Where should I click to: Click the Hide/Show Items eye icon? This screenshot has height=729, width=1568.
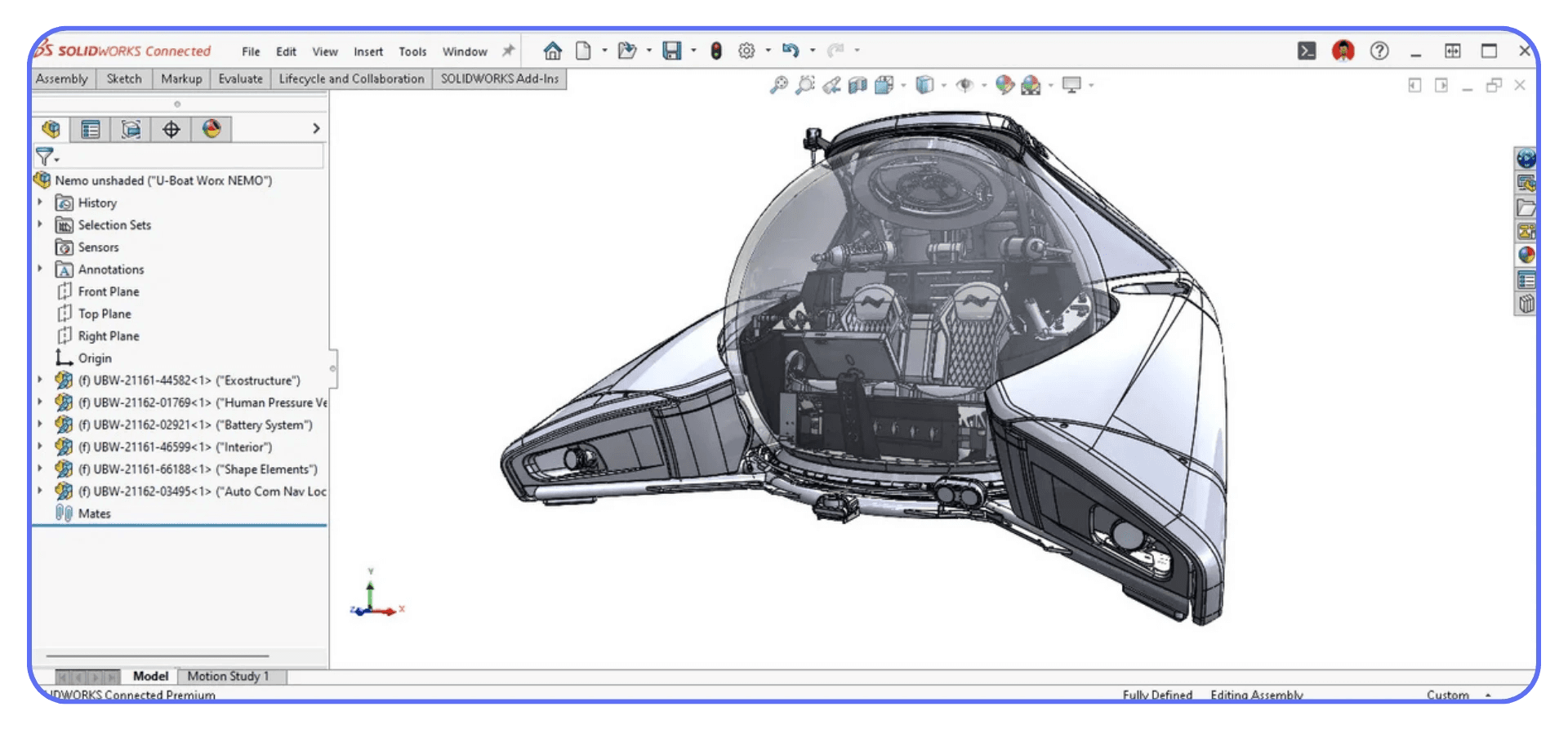[964, 85]
